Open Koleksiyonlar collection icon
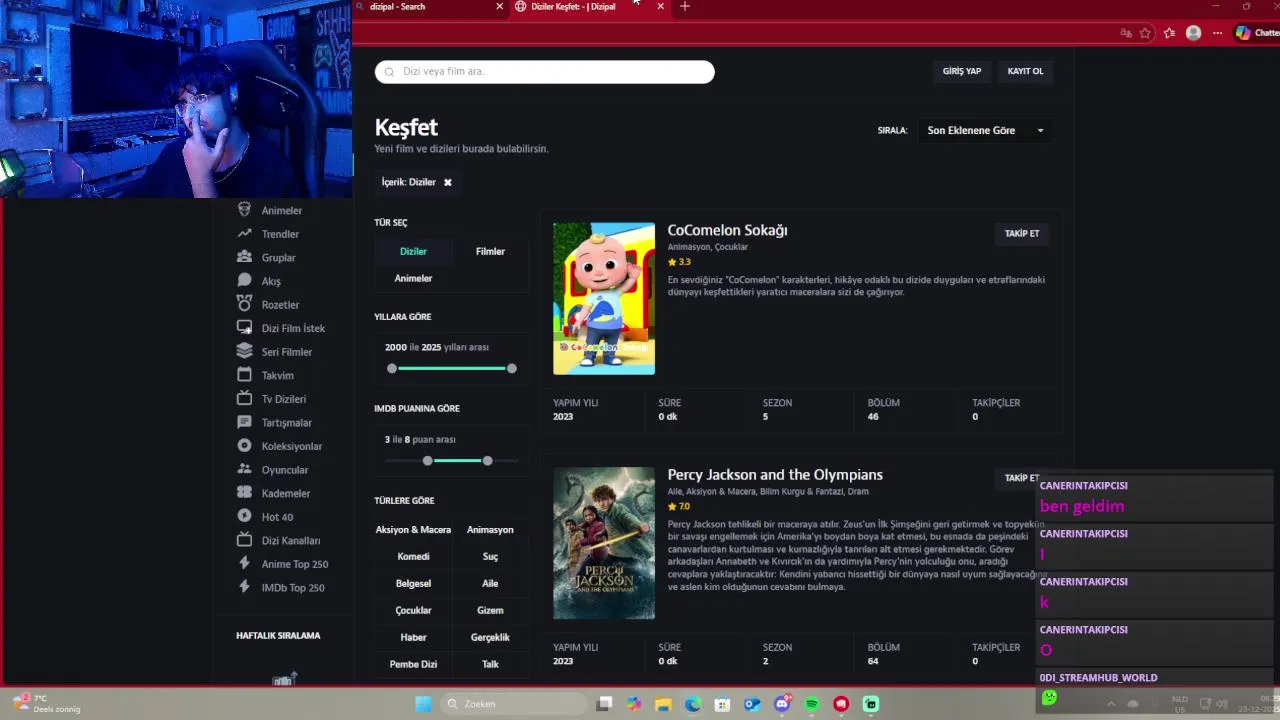This screenshot has height=720, width=1280. 244,446
